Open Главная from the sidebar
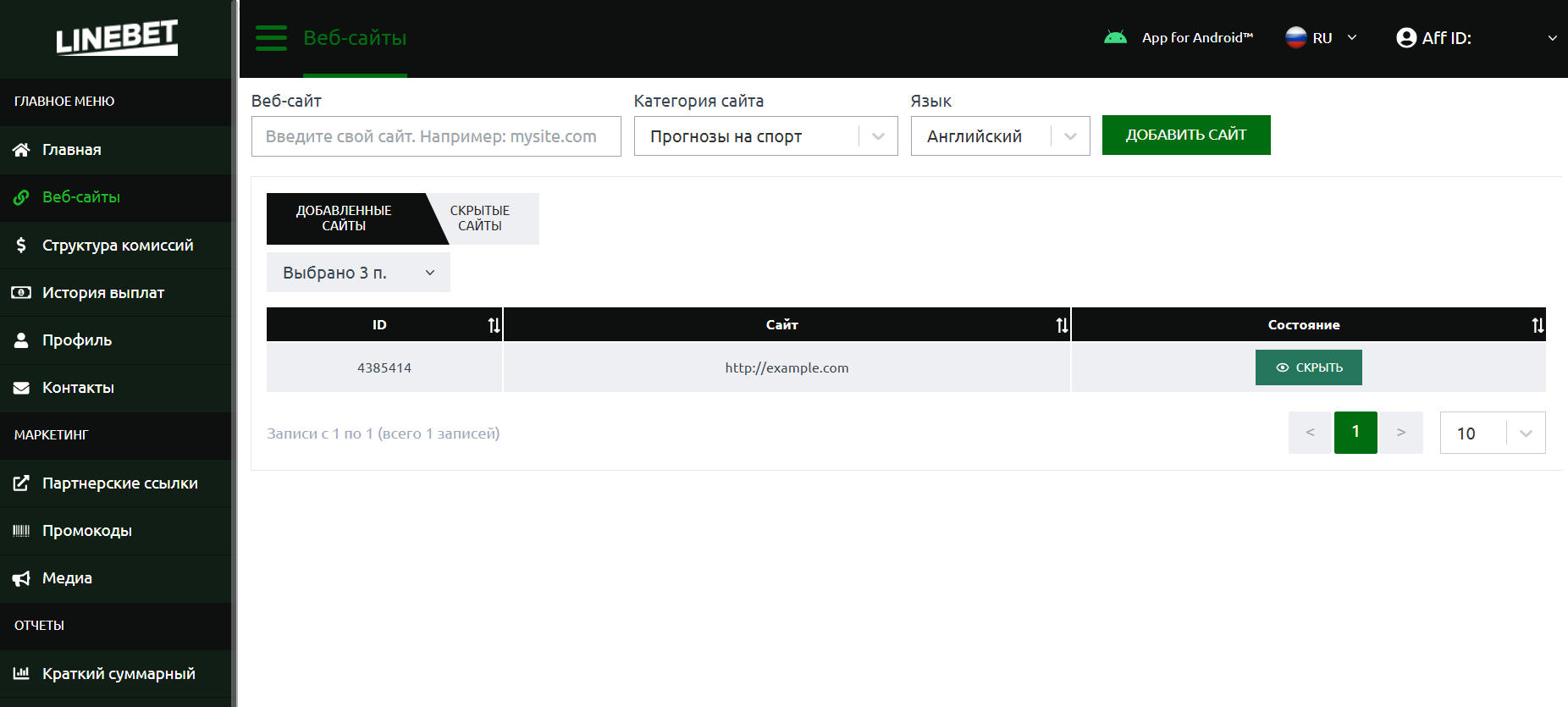 click(x=116, y=150)
